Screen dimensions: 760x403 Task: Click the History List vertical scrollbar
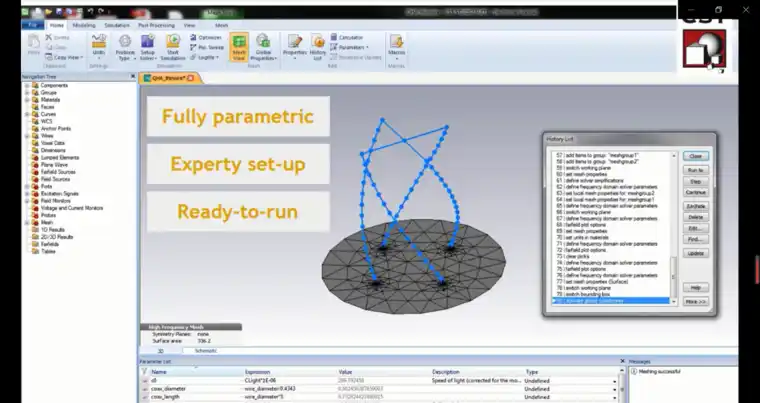674,228
